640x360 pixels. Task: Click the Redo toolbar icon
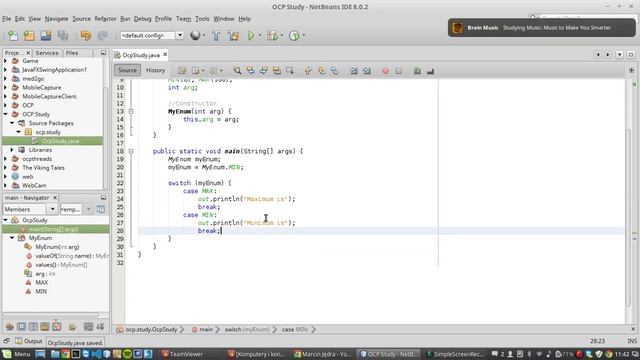pos(102,36)
